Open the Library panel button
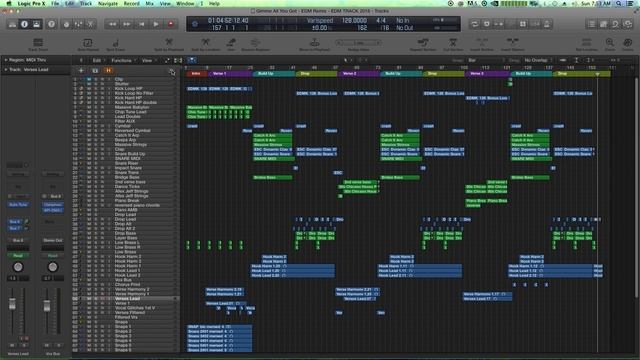The width and height of the screenshot is (640, 360). point(12,24)
